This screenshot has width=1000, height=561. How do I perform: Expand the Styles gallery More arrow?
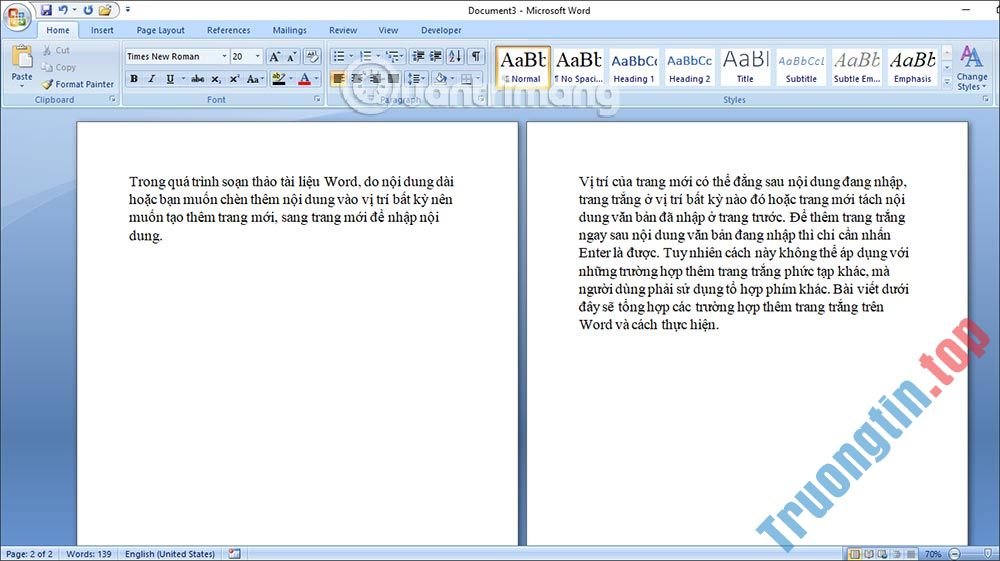946,81
